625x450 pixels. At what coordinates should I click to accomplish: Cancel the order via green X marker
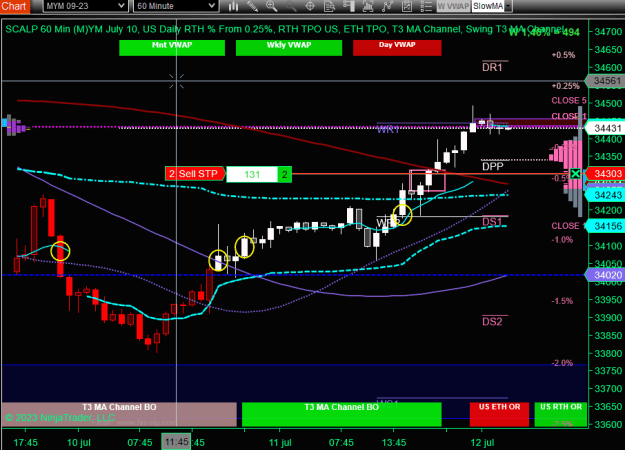point(575,174)
